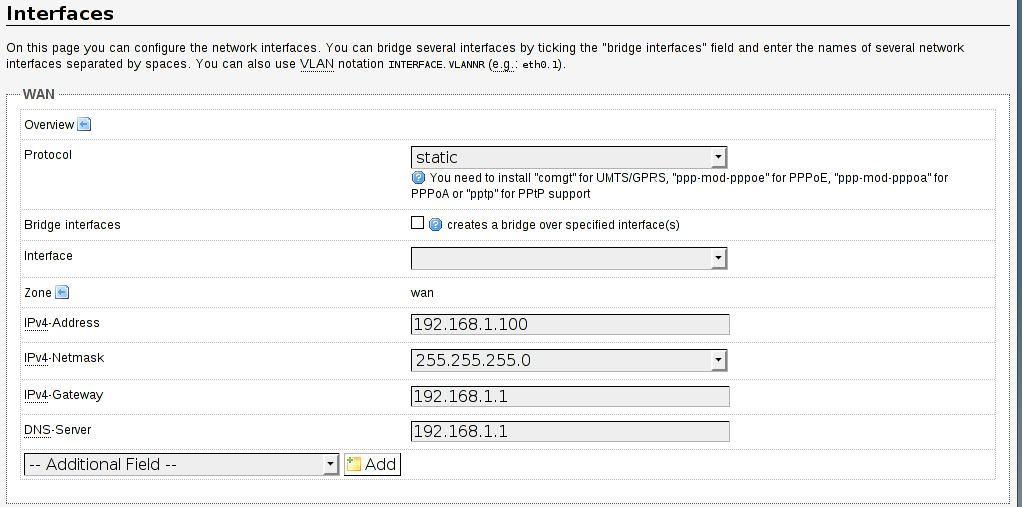
Task: Click the help icon beside the bridge checkbox
Action: (436, 225)
